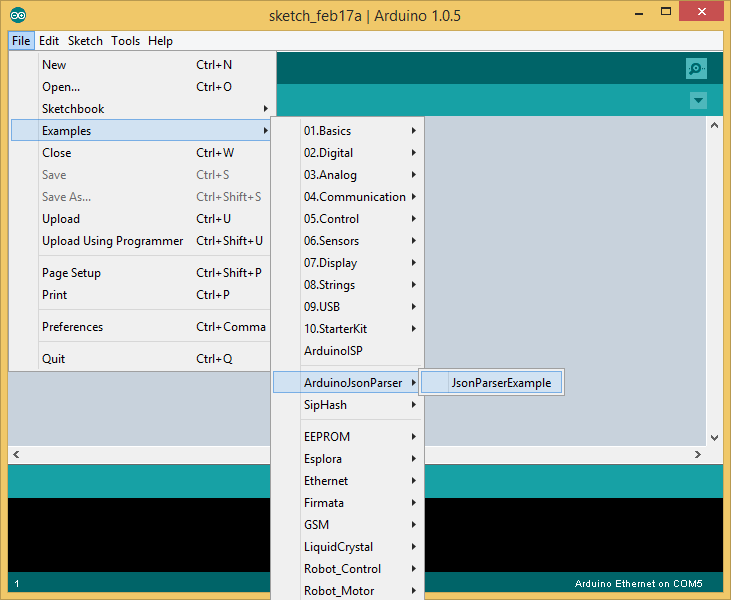Expand the 05.Control examples
The width and height of the screenshot is (731, 600).
[x=347, y=219]
